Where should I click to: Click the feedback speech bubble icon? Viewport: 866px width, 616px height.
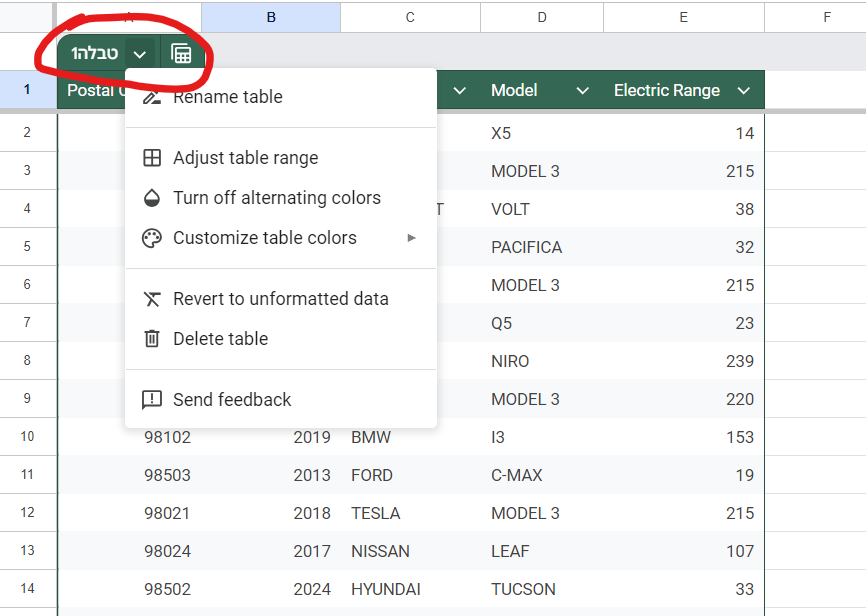coord(152,400)
